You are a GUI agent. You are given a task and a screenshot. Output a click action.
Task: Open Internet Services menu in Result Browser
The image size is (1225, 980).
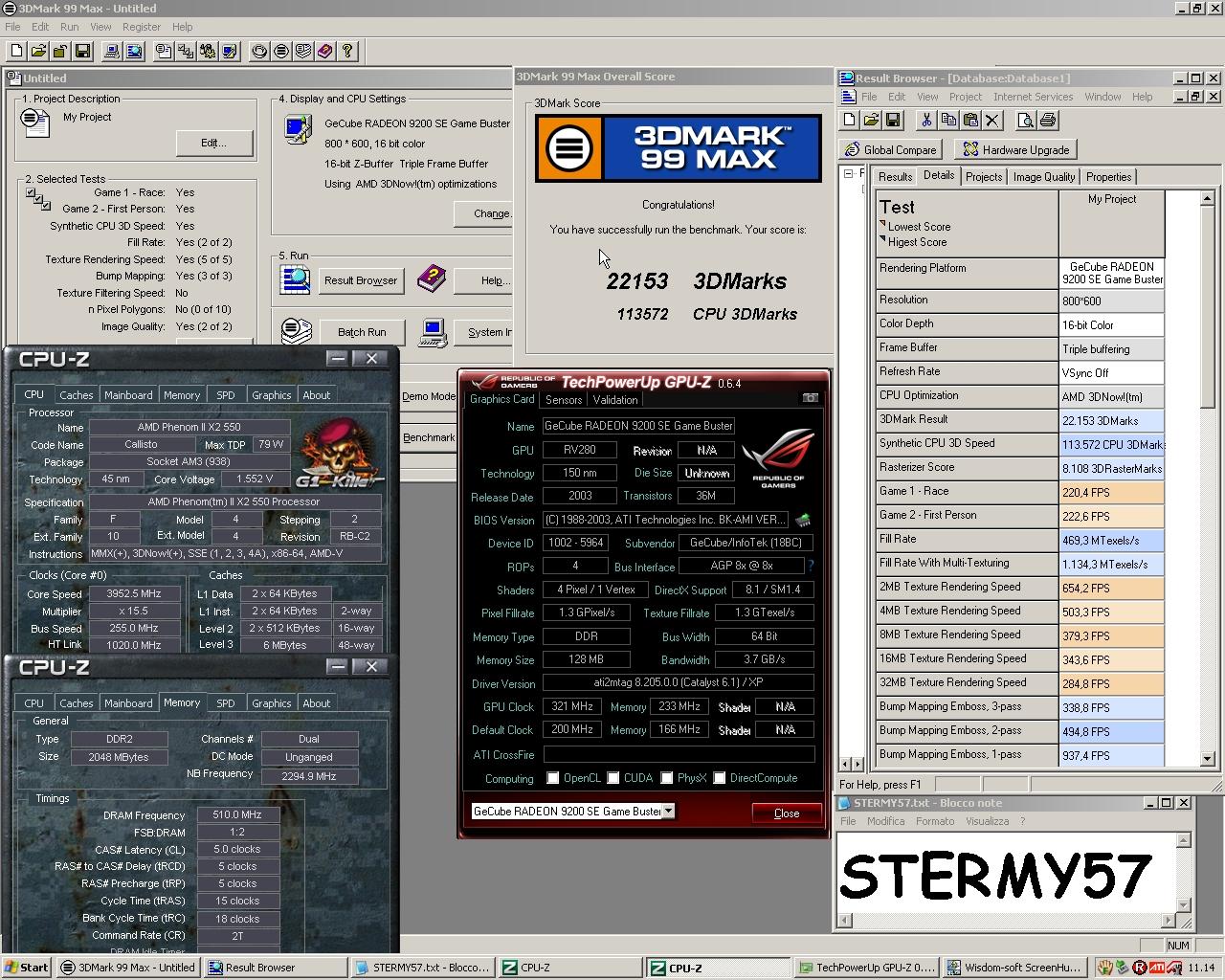[1033, 97]
